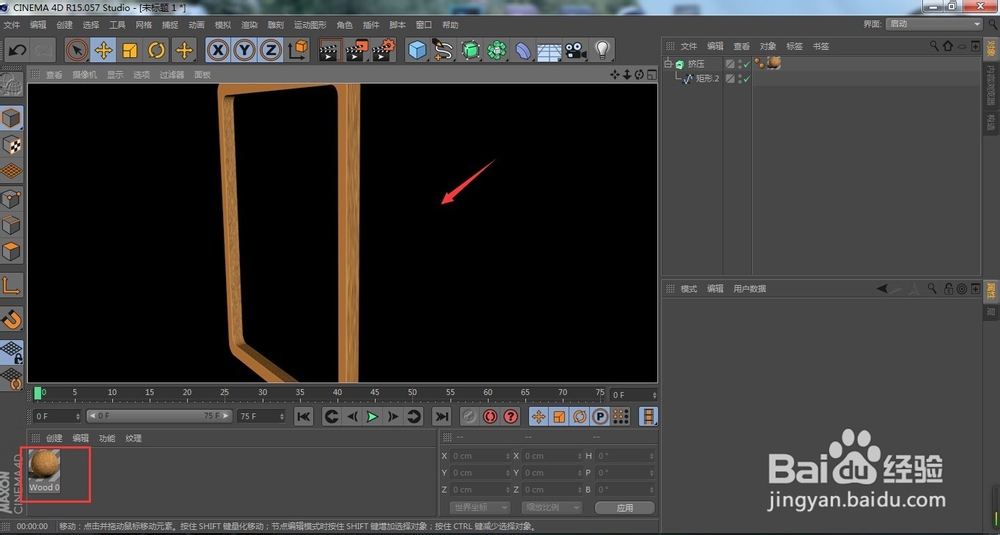Screen dimensions: 1000x535
Task: Activate the Rotate tool in top toolbar
Action: [x=157, y=50]
